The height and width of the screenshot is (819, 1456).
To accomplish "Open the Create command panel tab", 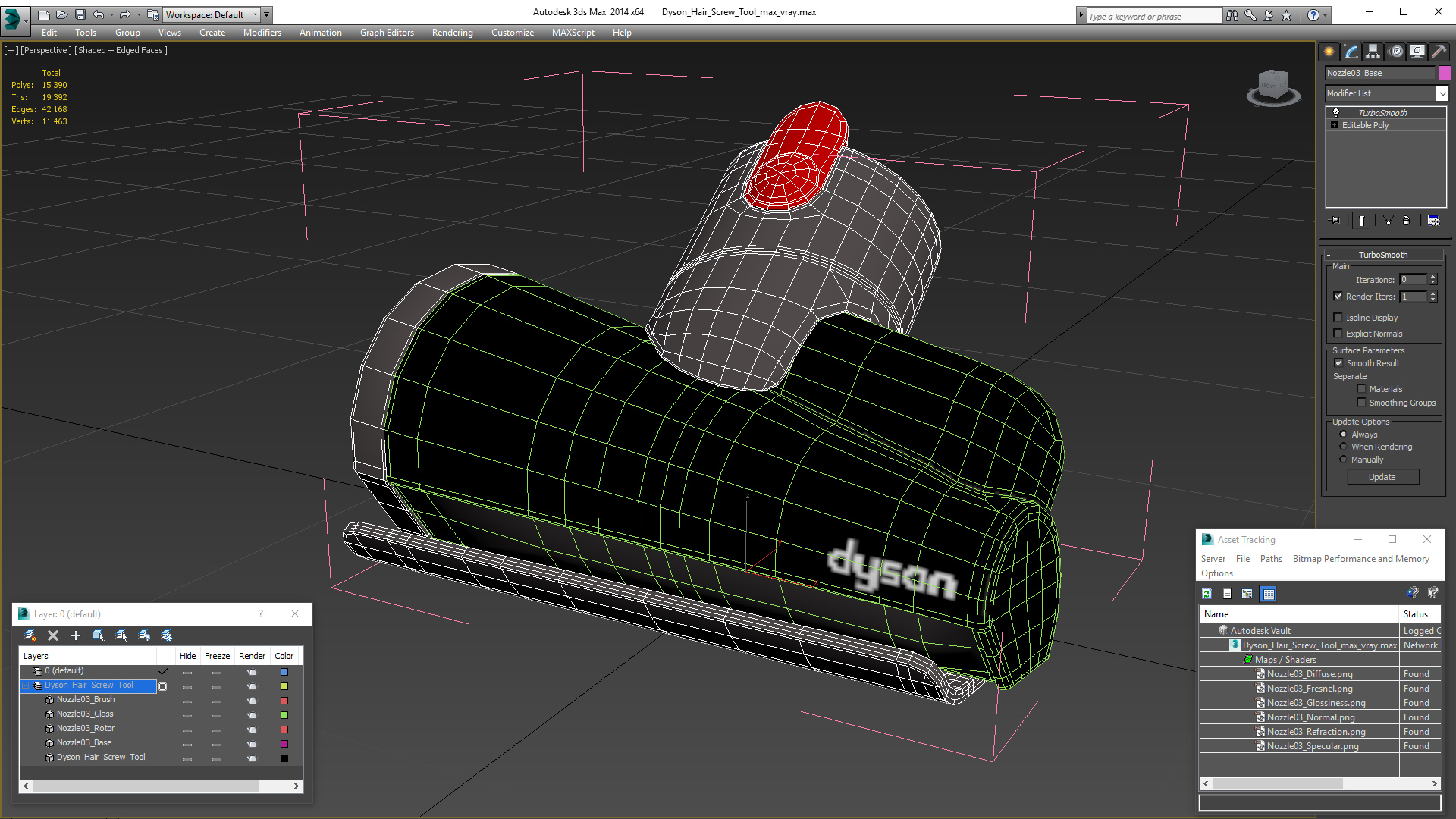I will click(1329, 52).
